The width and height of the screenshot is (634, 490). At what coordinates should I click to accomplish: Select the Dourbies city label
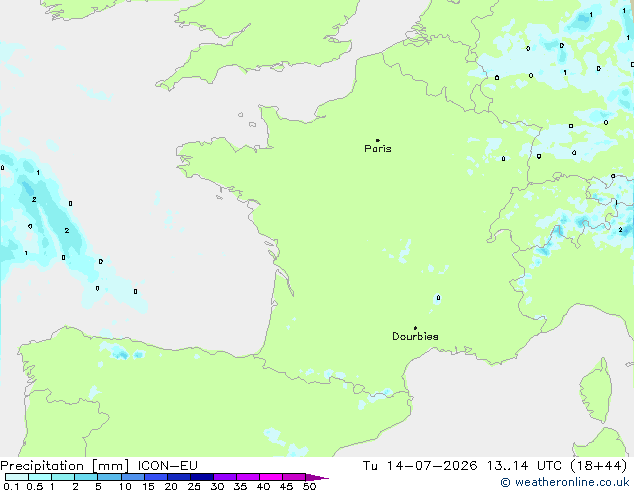click(415, 336)
